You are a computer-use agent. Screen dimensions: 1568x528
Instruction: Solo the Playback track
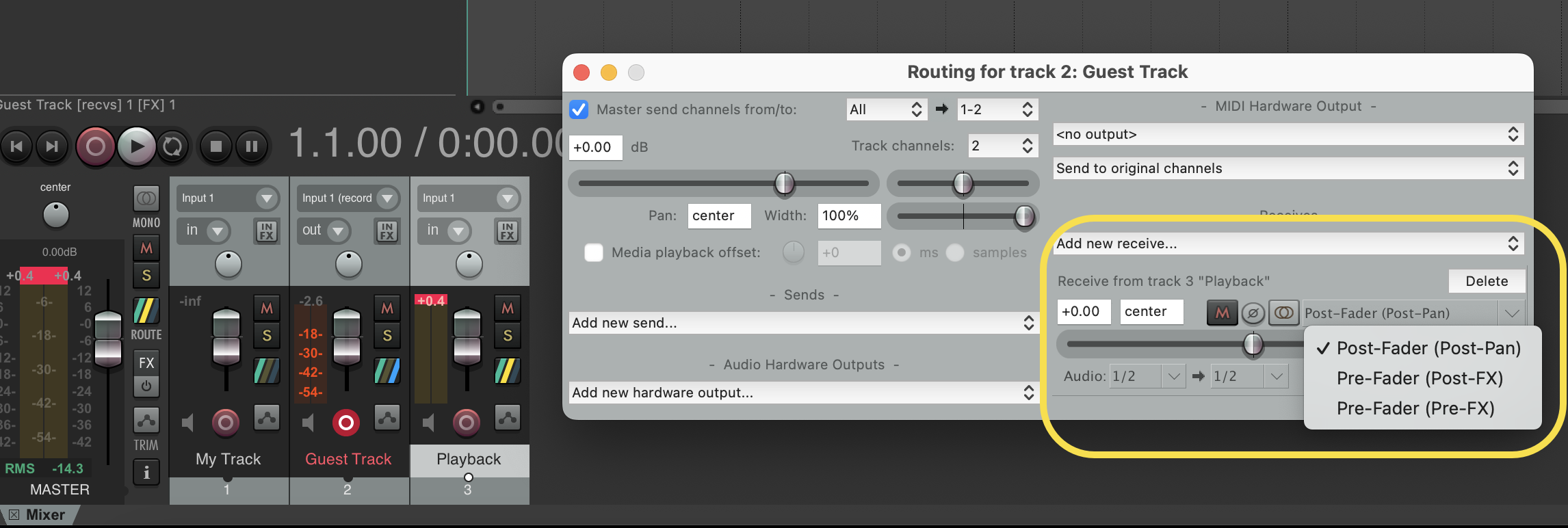click(507, 336)
